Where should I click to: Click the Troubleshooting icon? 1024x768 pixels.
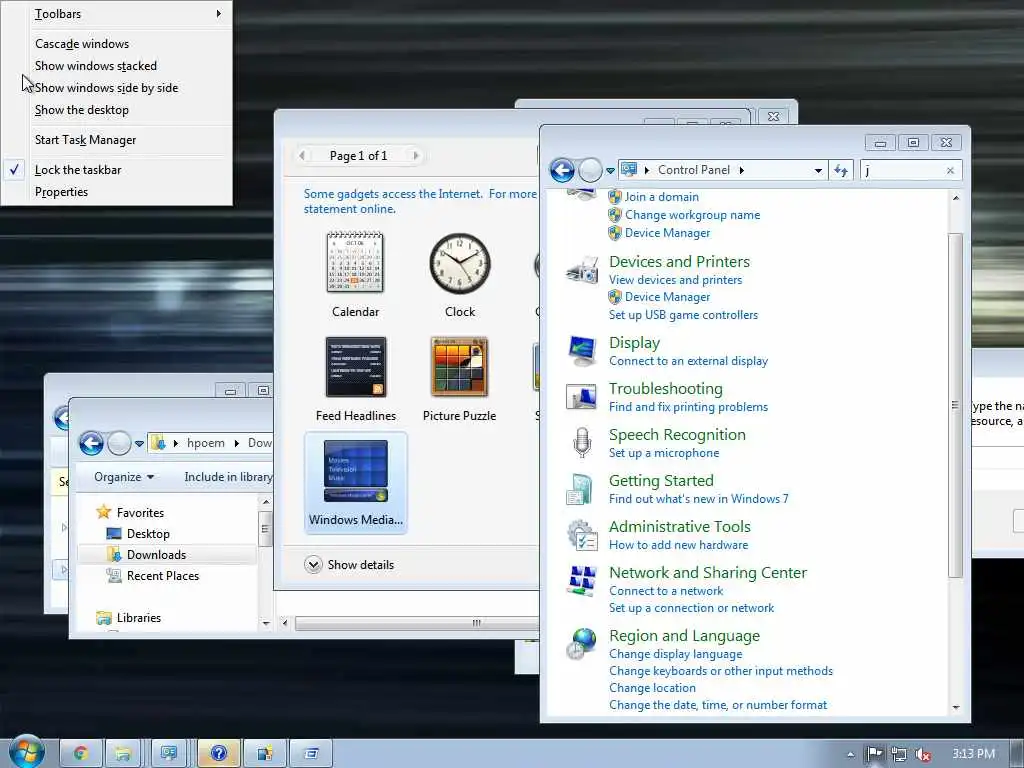pyautogui.click(x=581, y=397)
